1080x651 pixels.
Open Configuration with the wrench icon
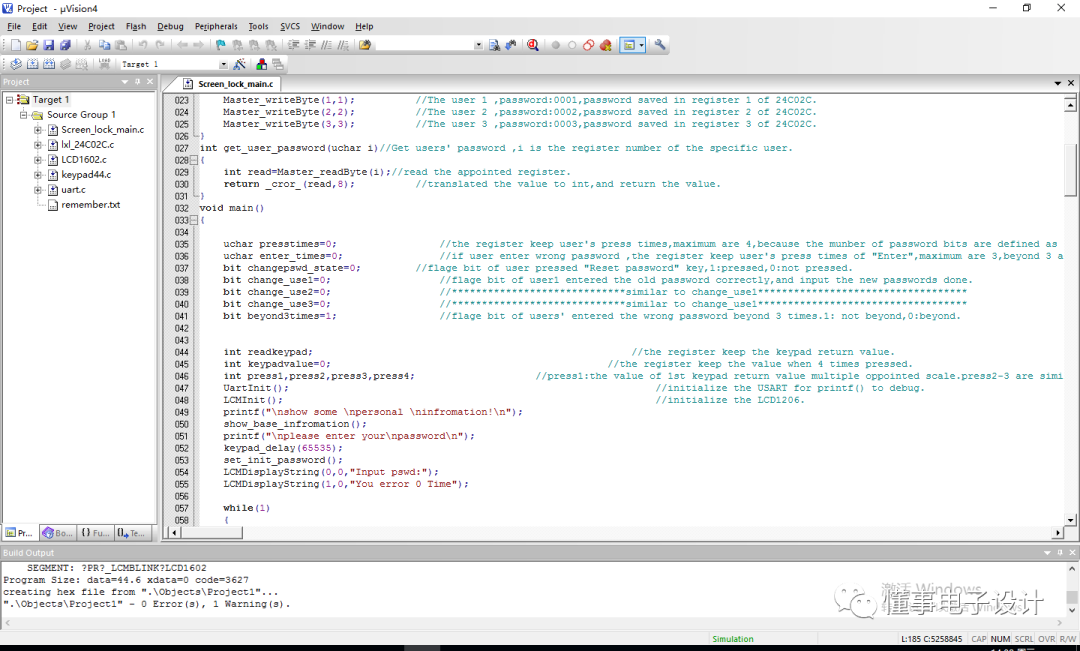click(x=659, y=45)
